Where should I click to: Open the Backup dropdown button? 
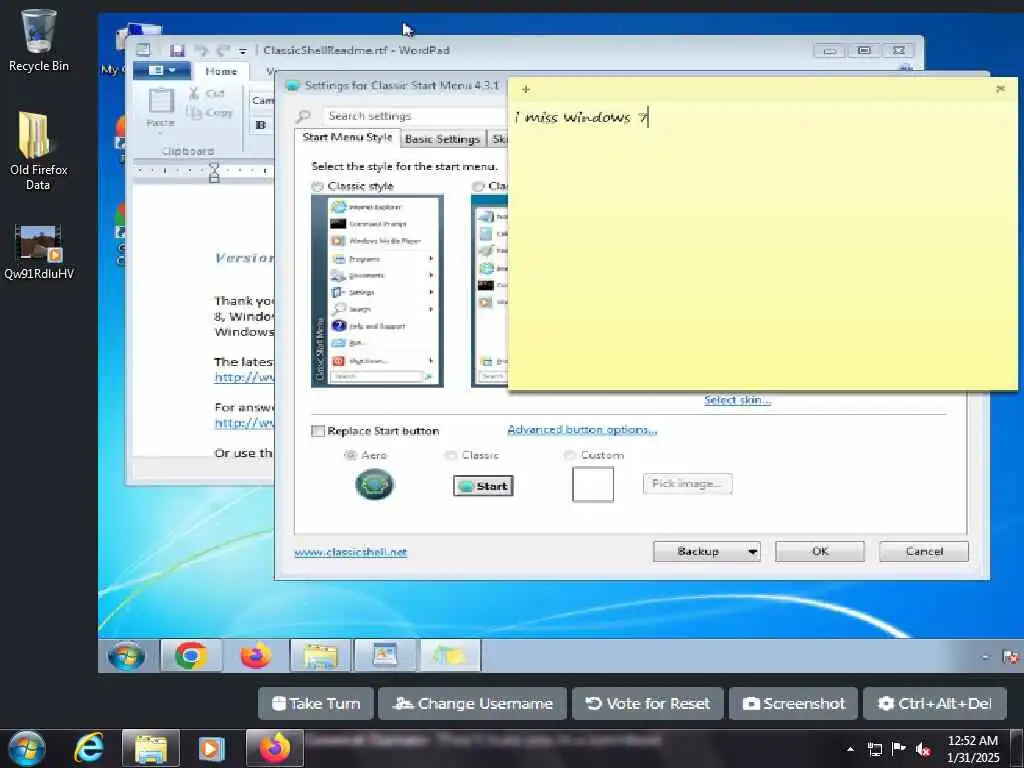click(x=707, y=551)
